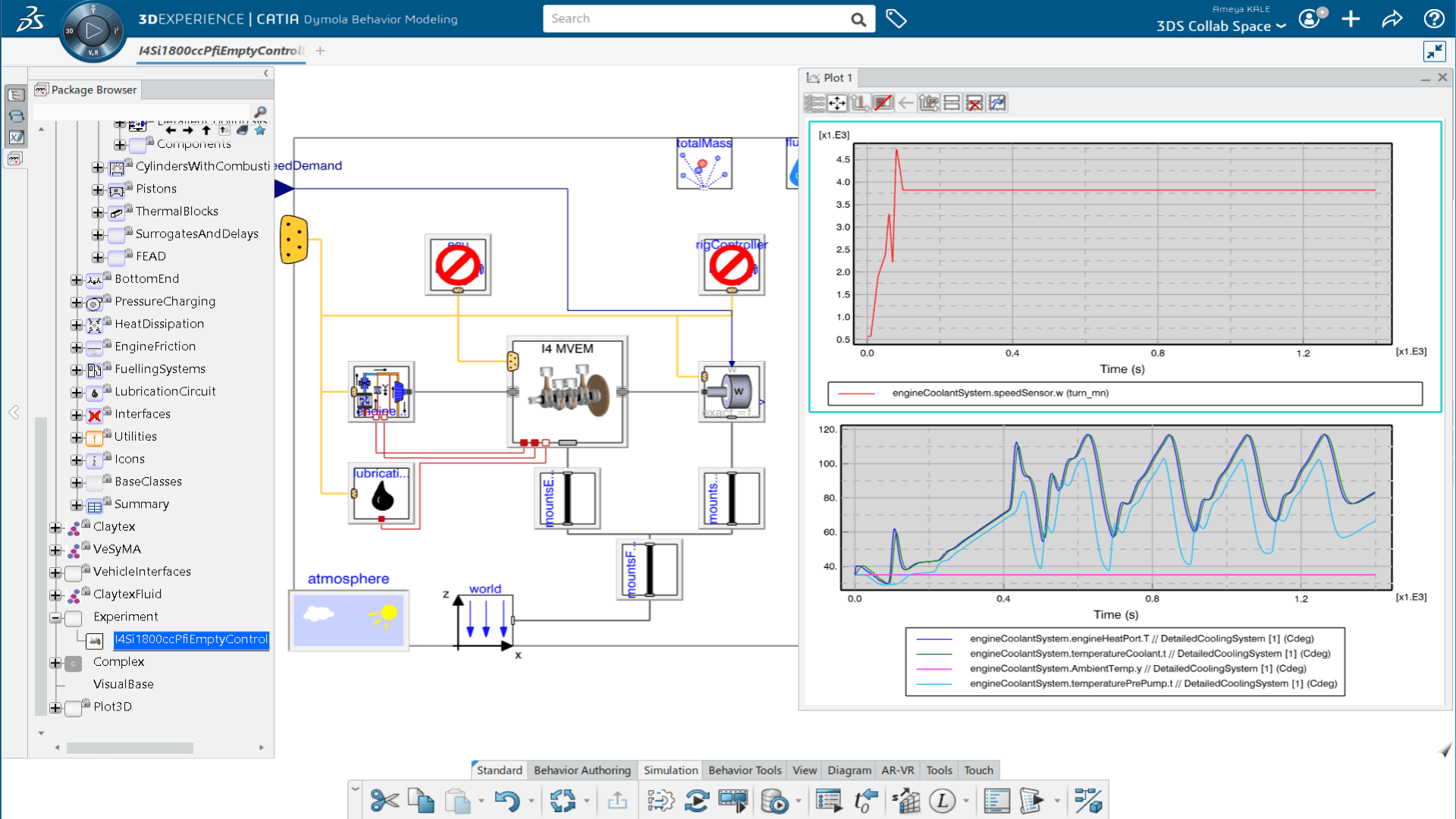The height and width of the screenshot is (819, 1456).
Task: Expand the BottomEnd package node
Action: pyautogui.click(x=76, y=280)
